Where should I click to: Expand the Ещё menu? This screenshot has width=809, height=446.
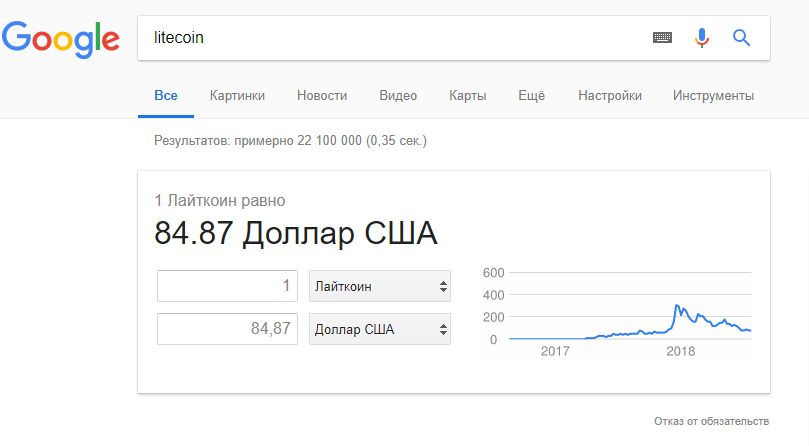531,96
